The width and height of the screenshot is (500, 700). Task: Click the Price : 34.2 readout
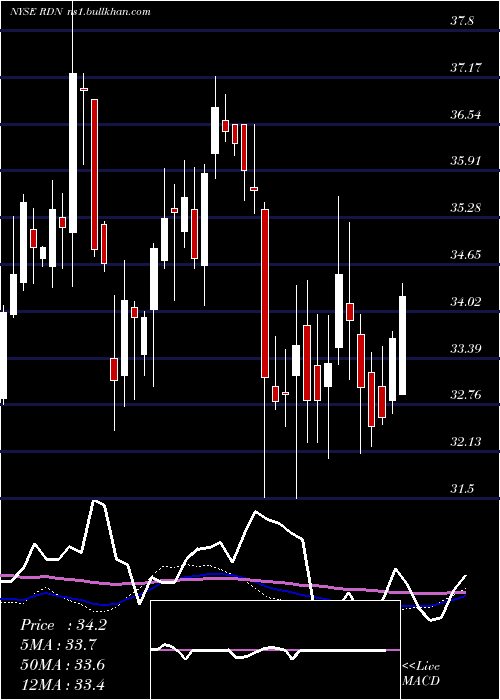point(63,625)
